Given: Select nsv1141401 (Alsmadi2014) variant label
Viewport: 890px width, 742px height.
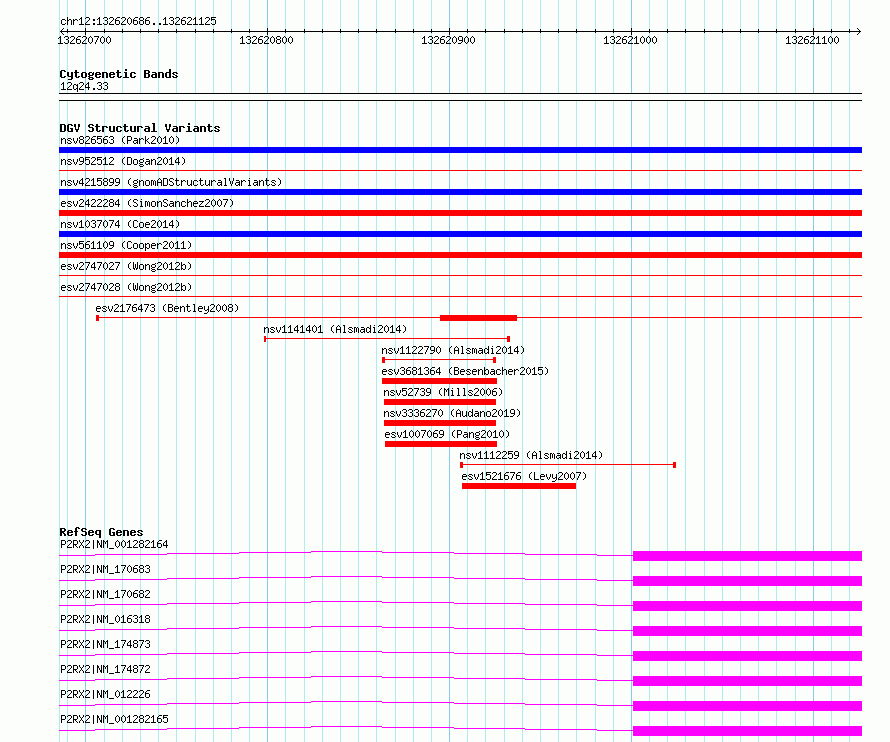Looking at the screenshot, I should click(335, 329).
